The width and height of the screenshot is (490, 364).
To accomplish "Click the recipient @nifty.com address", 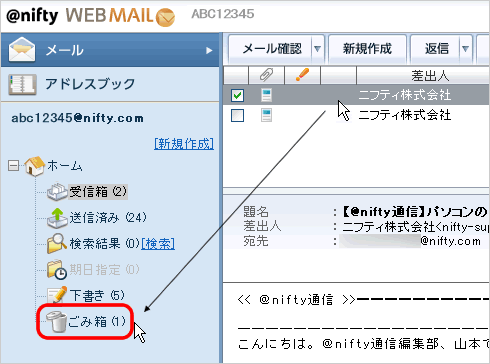I will [x=451, y=241].
